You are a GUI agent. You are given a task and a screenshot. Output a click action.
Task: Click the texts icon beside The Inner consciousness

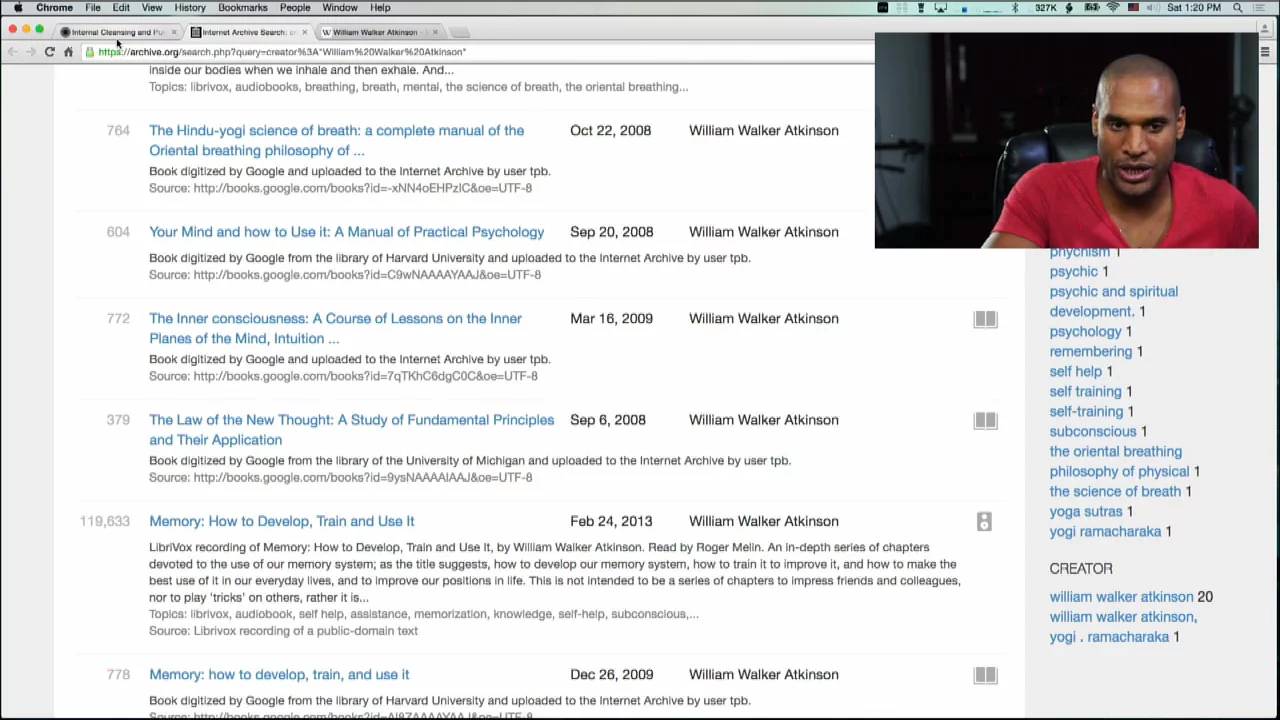pyautogui.click(x=985, y=319)
